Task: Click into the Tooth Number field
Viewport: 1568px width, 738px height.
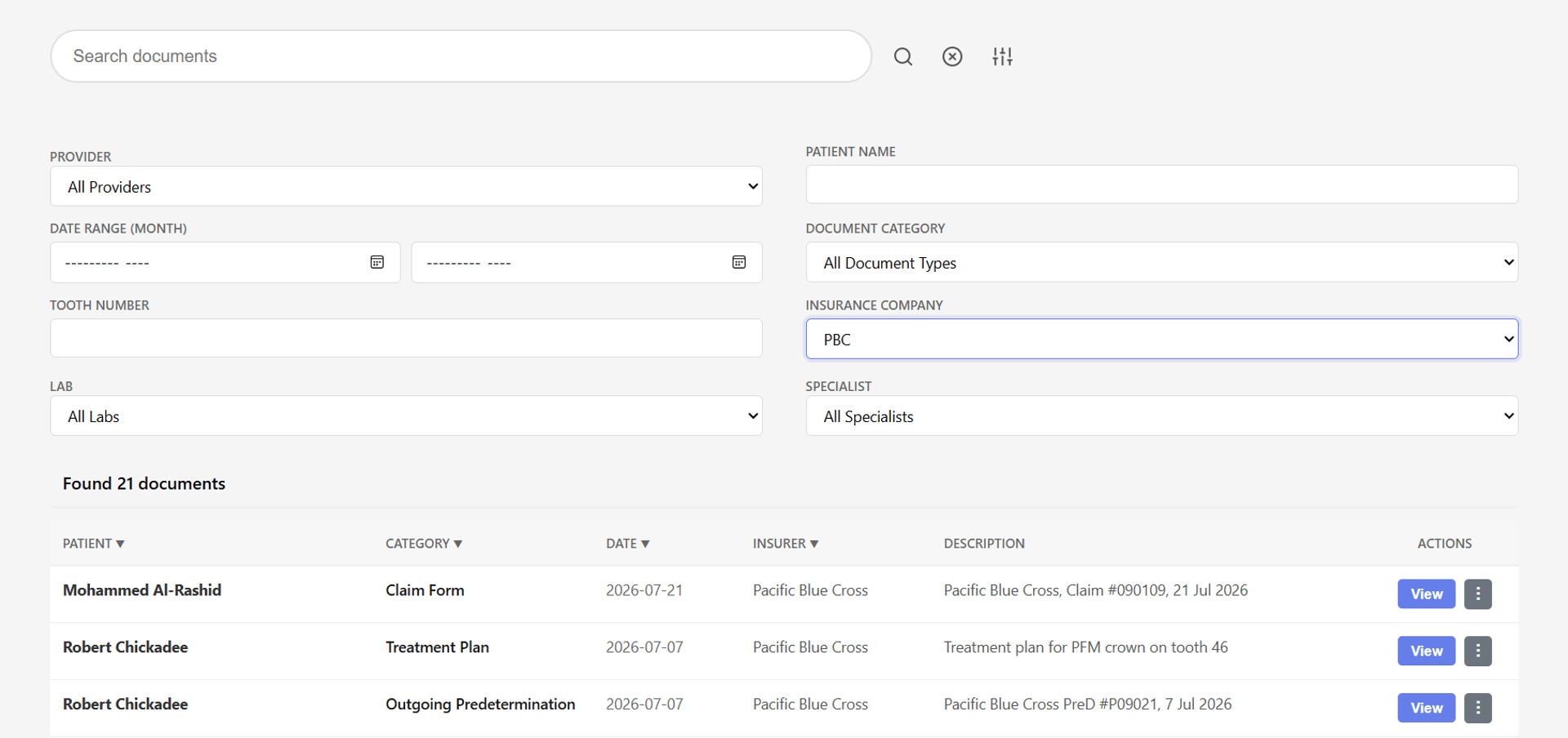Action: click(x=406, y=338)
